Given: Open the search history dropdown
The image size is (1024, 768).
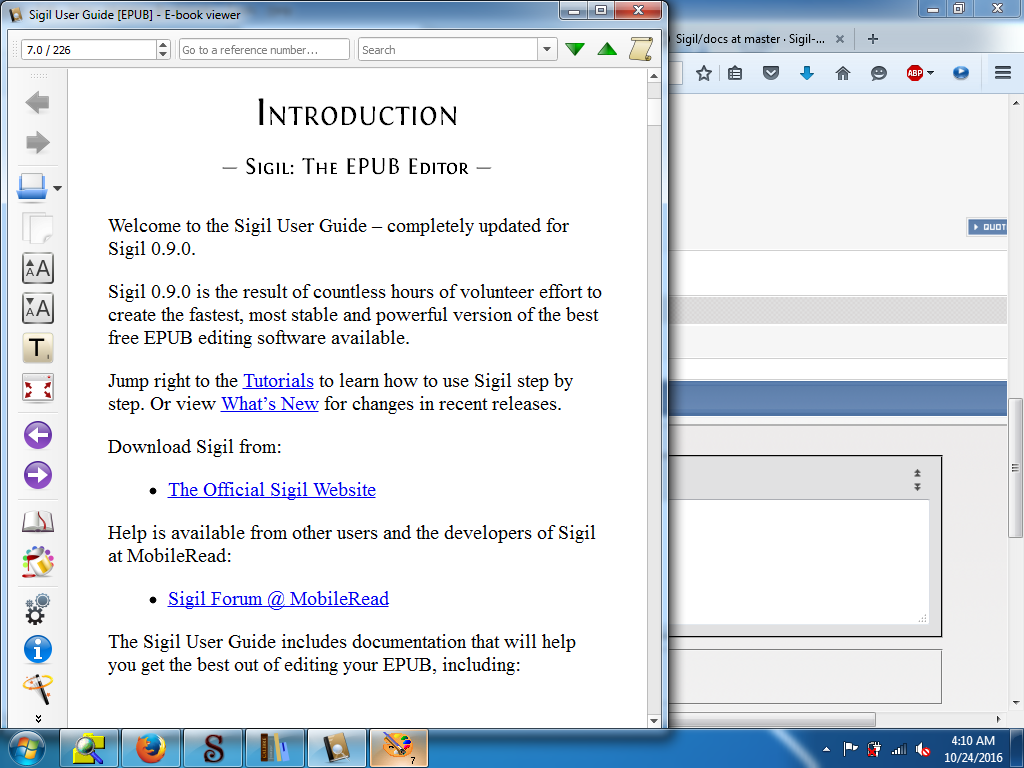Looking at the screenshot, I should (547, 50).
